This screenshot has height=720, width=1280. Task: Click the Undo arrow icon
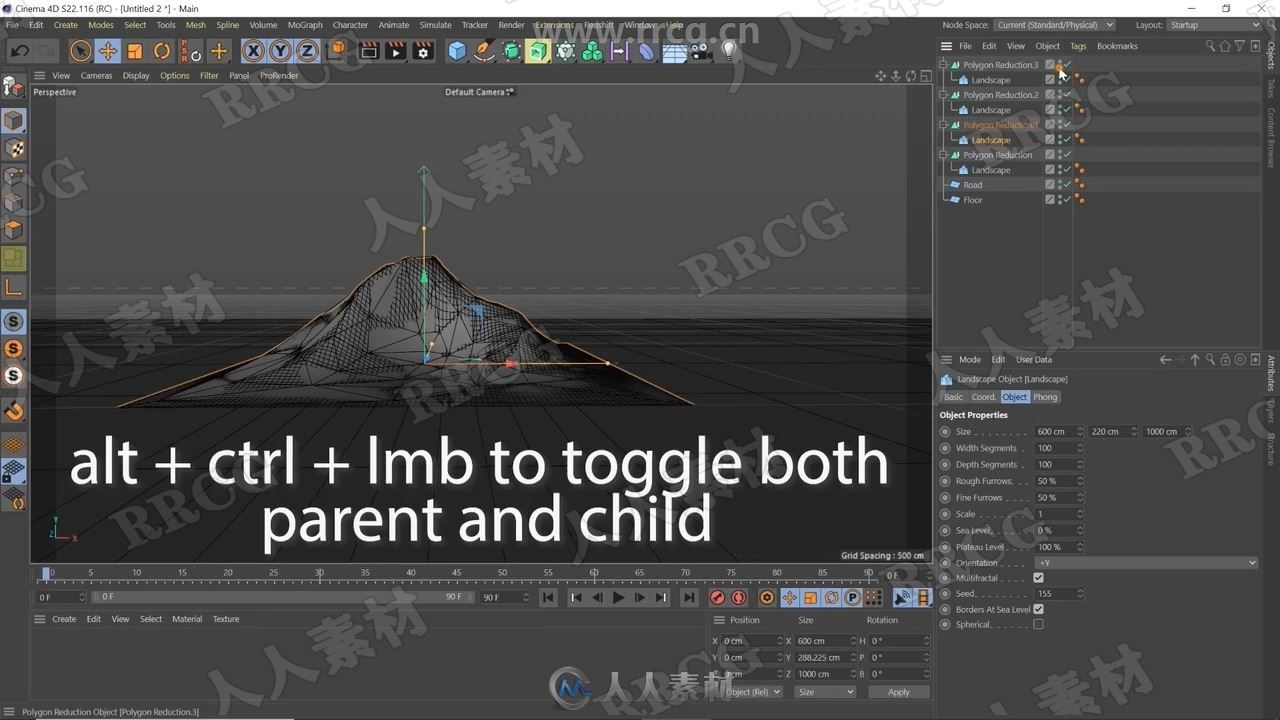(x=20, y=51)
